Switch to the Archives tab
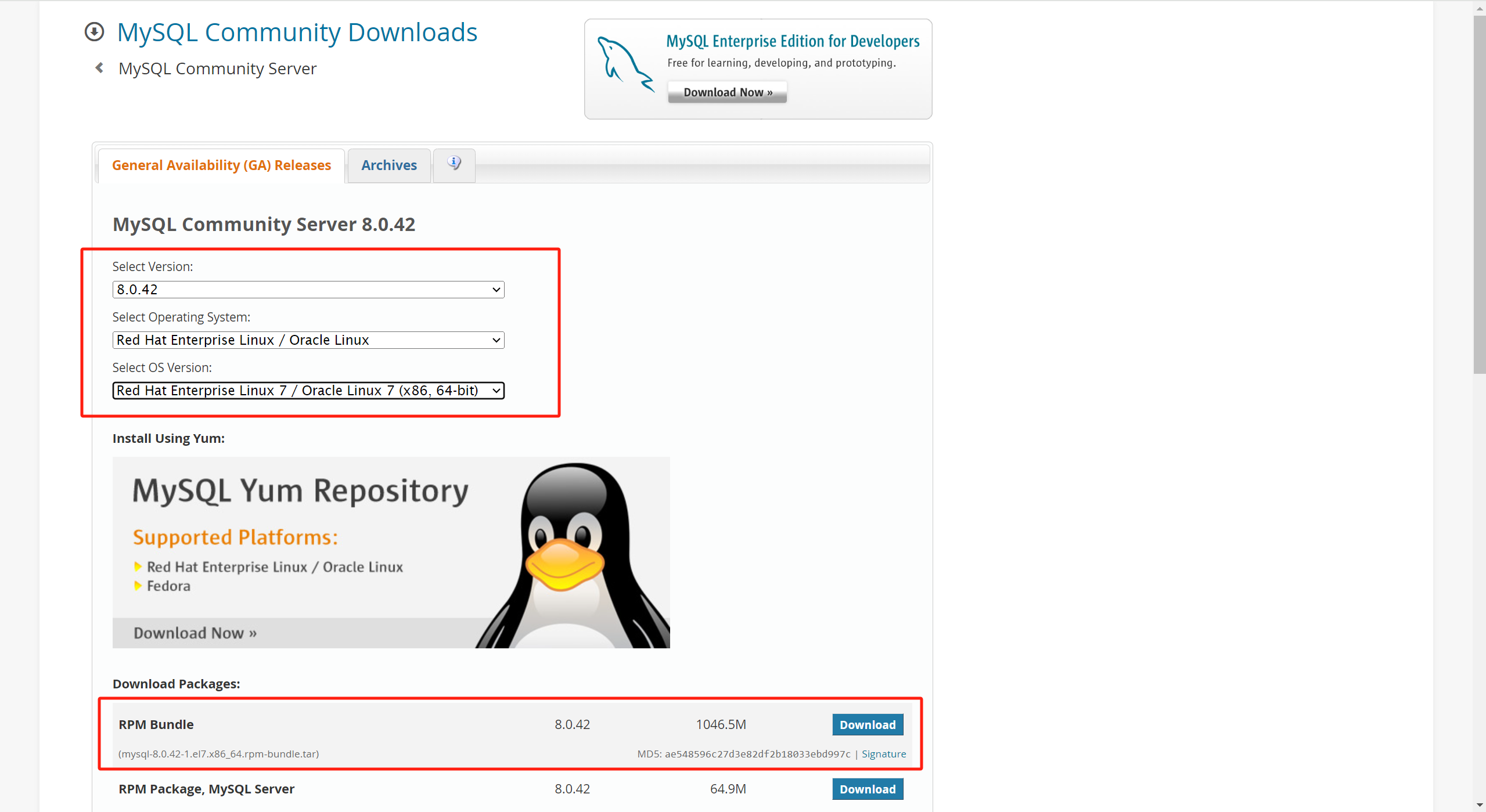Viewport: 1486px width, 812px height. coord(388,165)
